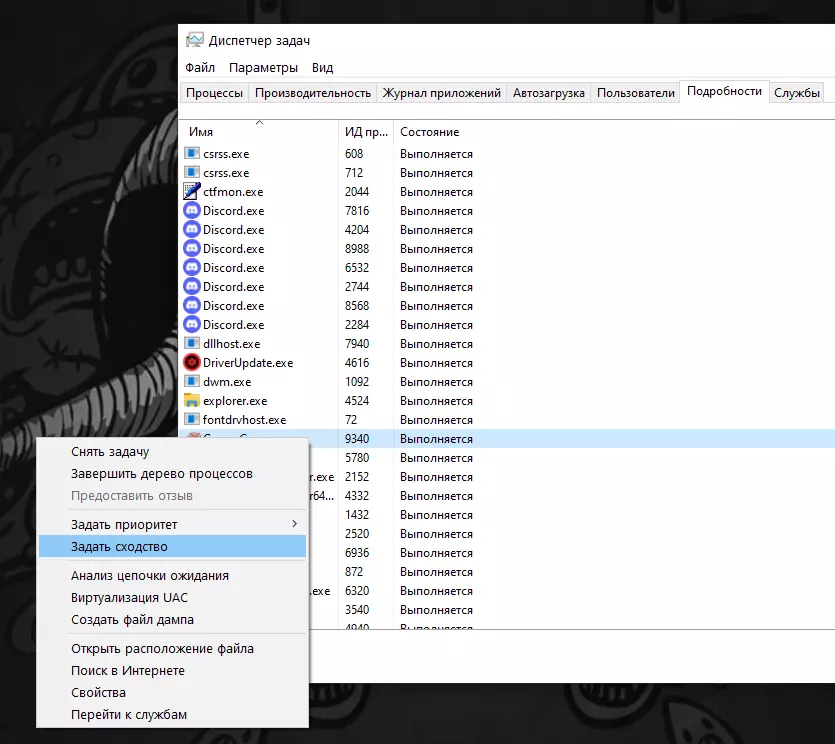Sort by the Имя column header
This screenshot has width=835, height=744.
[259, 132]
